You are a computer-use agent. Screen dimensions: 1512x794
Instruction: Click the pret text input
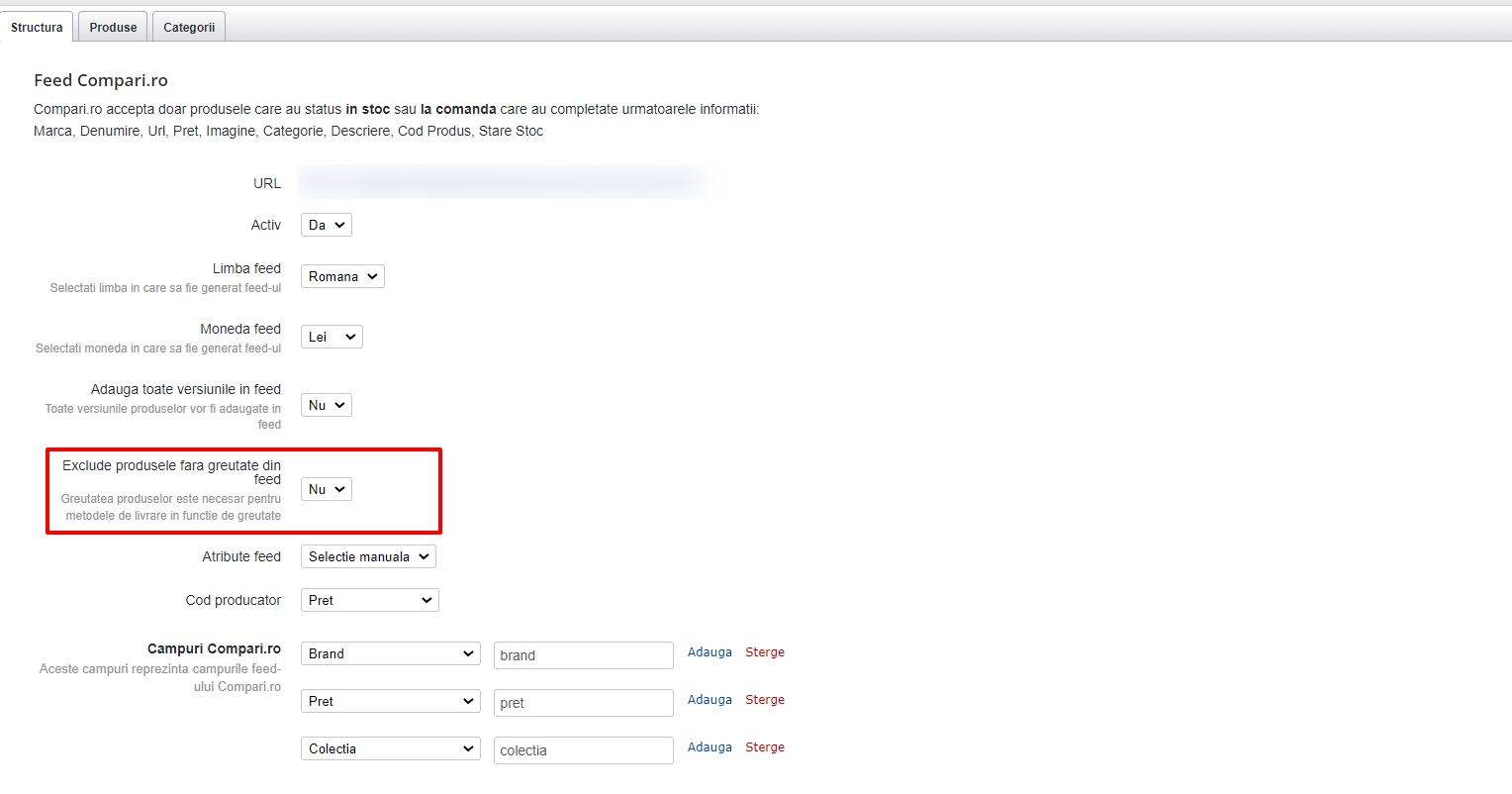click(x=584, y=703)
